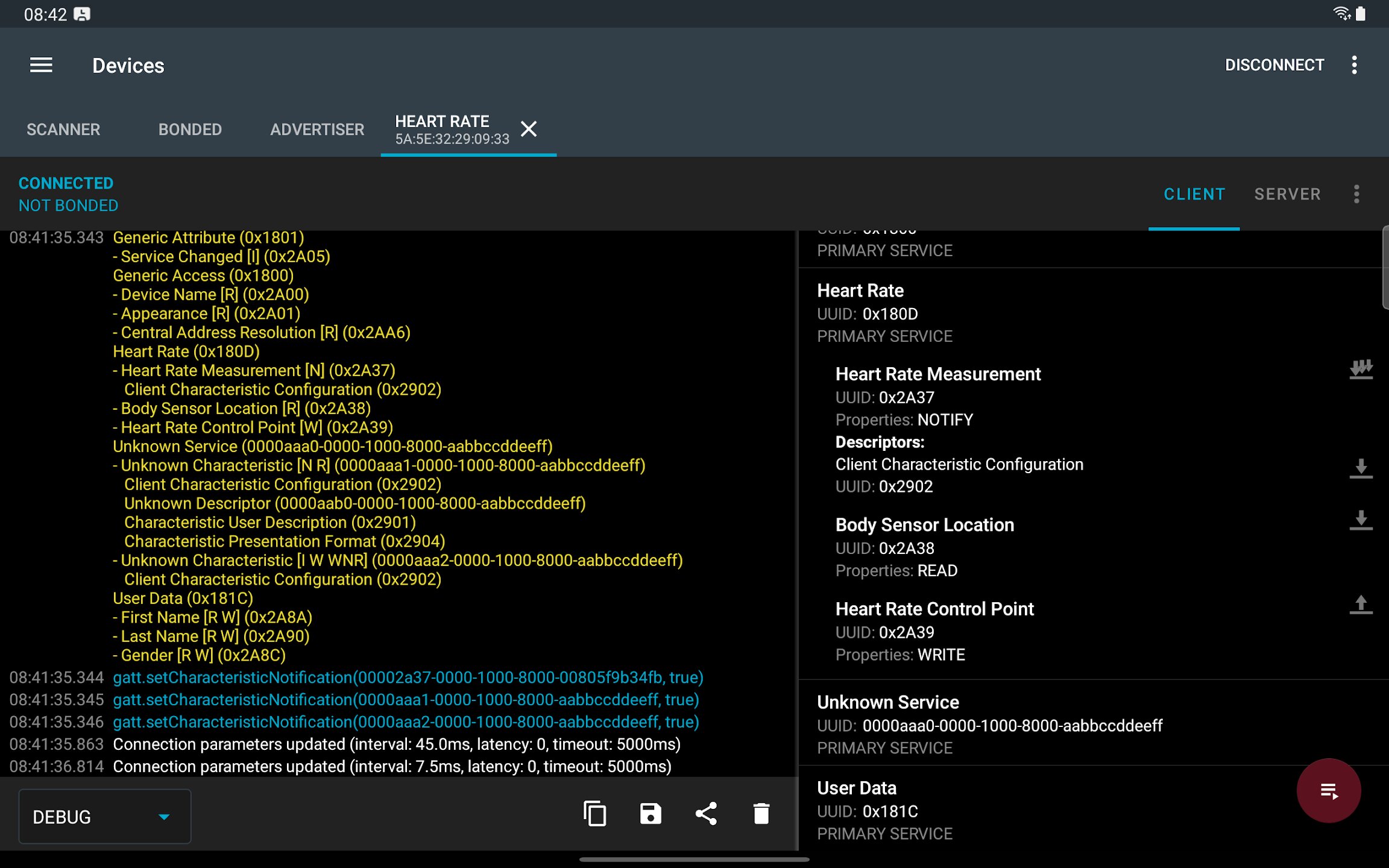Switch to the ADVERTISER tab
This screenshot has width=1389, height=868.
click(317, 130)
